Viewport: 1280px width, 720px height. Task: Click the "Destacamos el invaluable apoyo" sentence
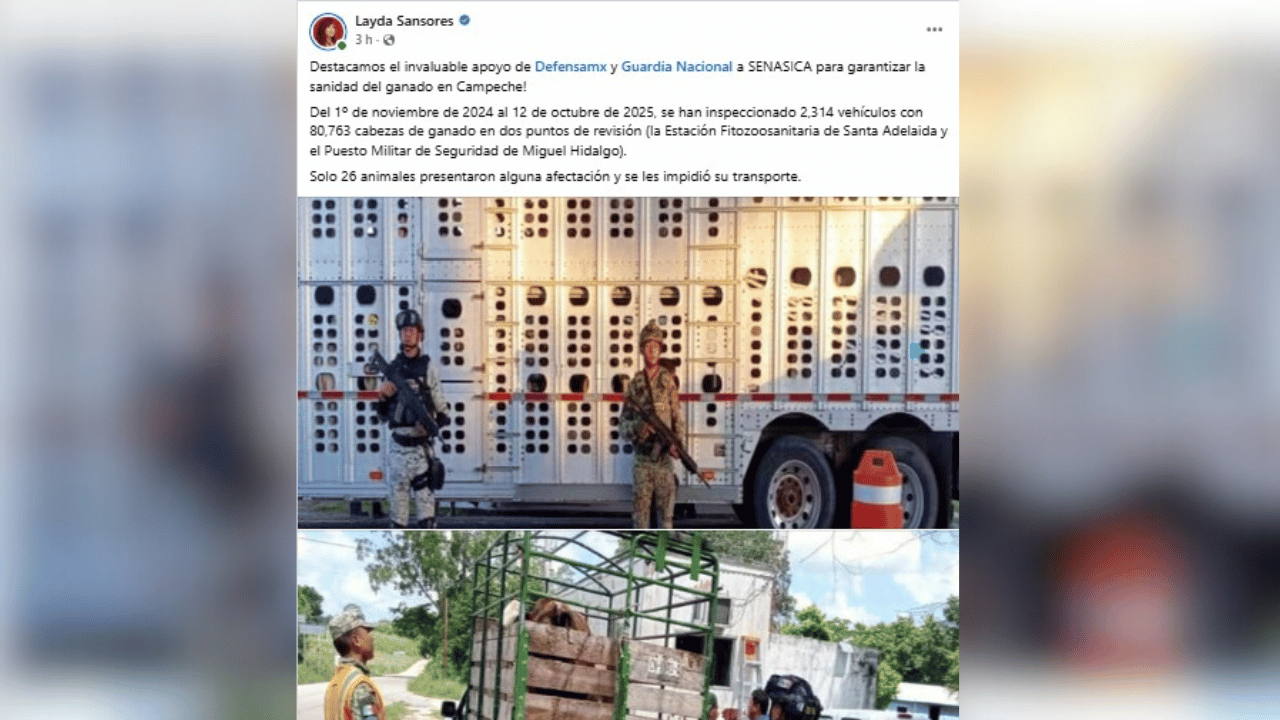tap(617, 75)
